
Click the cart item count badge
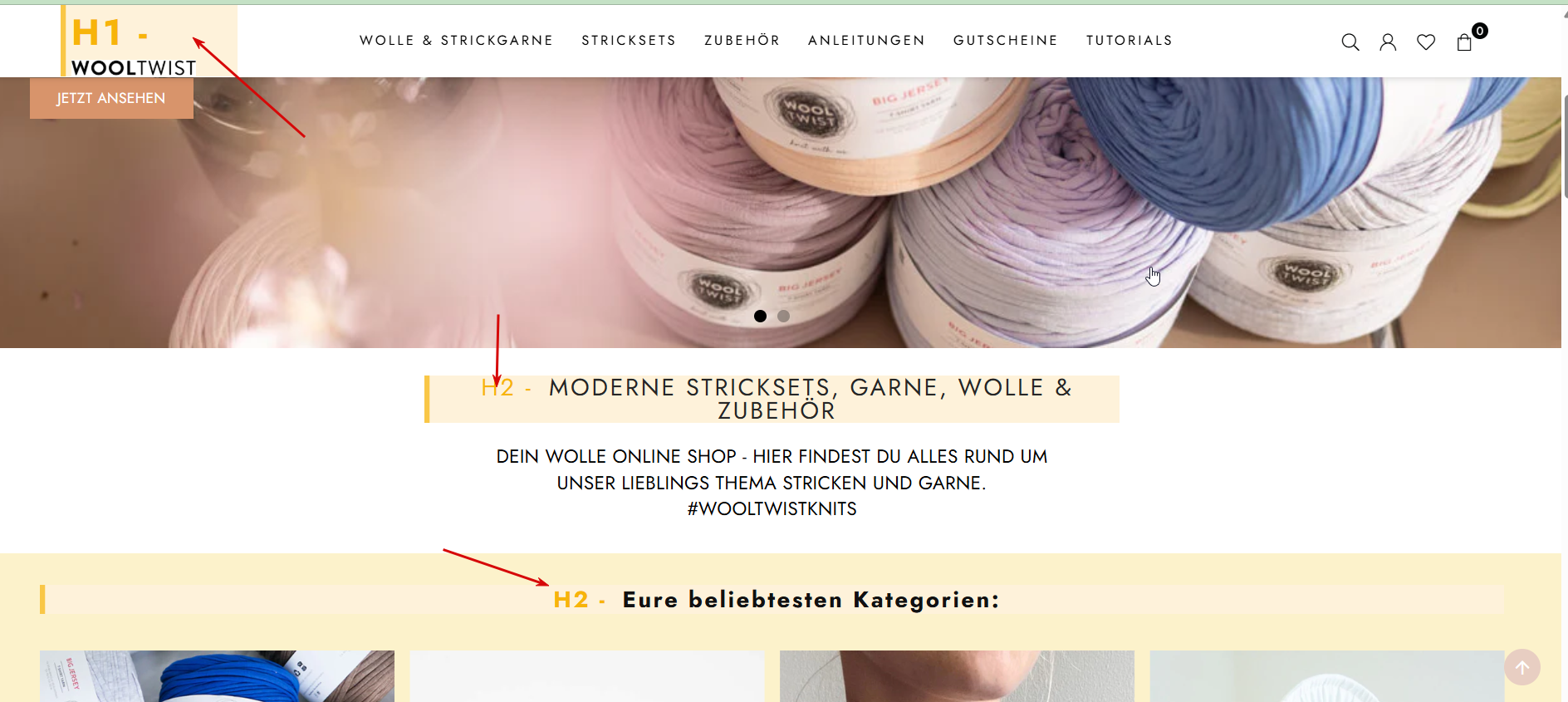(x=1480, y=31)
